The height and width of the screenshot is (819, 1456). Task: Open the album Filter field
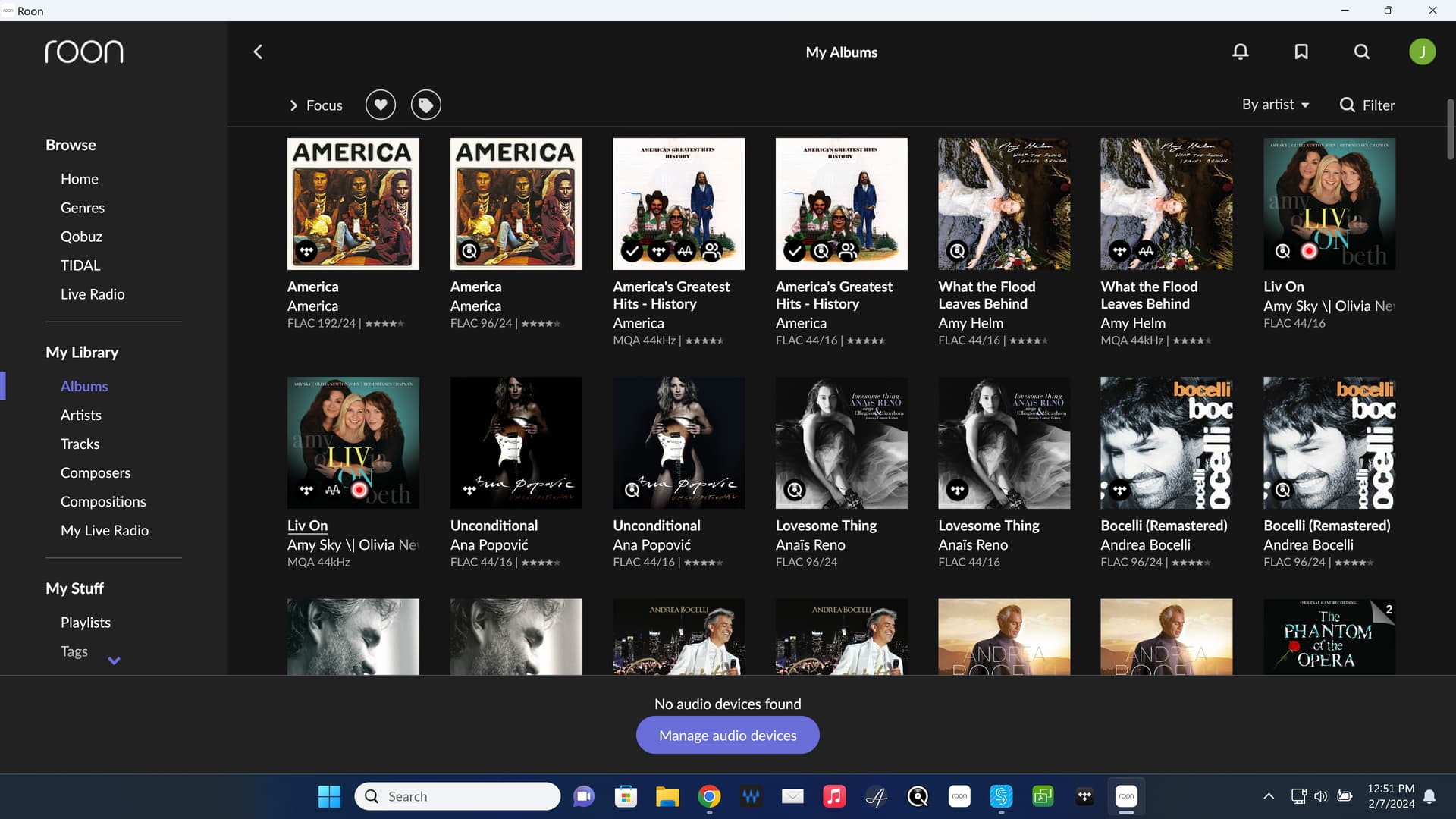click(x=1367, y=105)
